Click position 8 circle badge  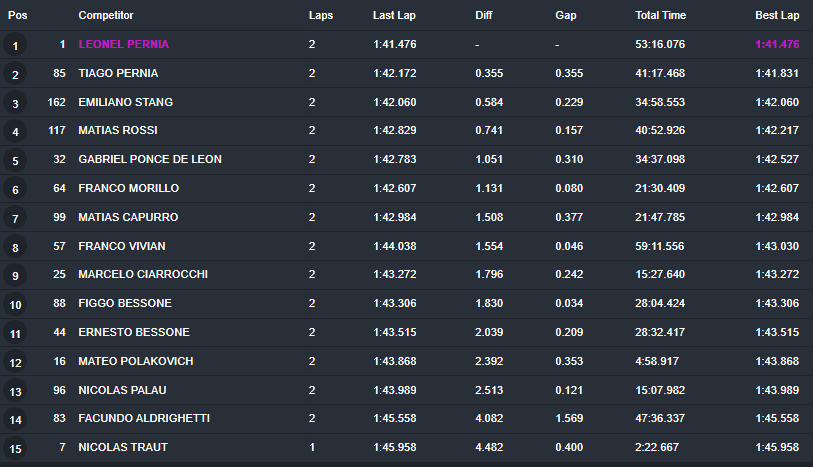[15, 247]
